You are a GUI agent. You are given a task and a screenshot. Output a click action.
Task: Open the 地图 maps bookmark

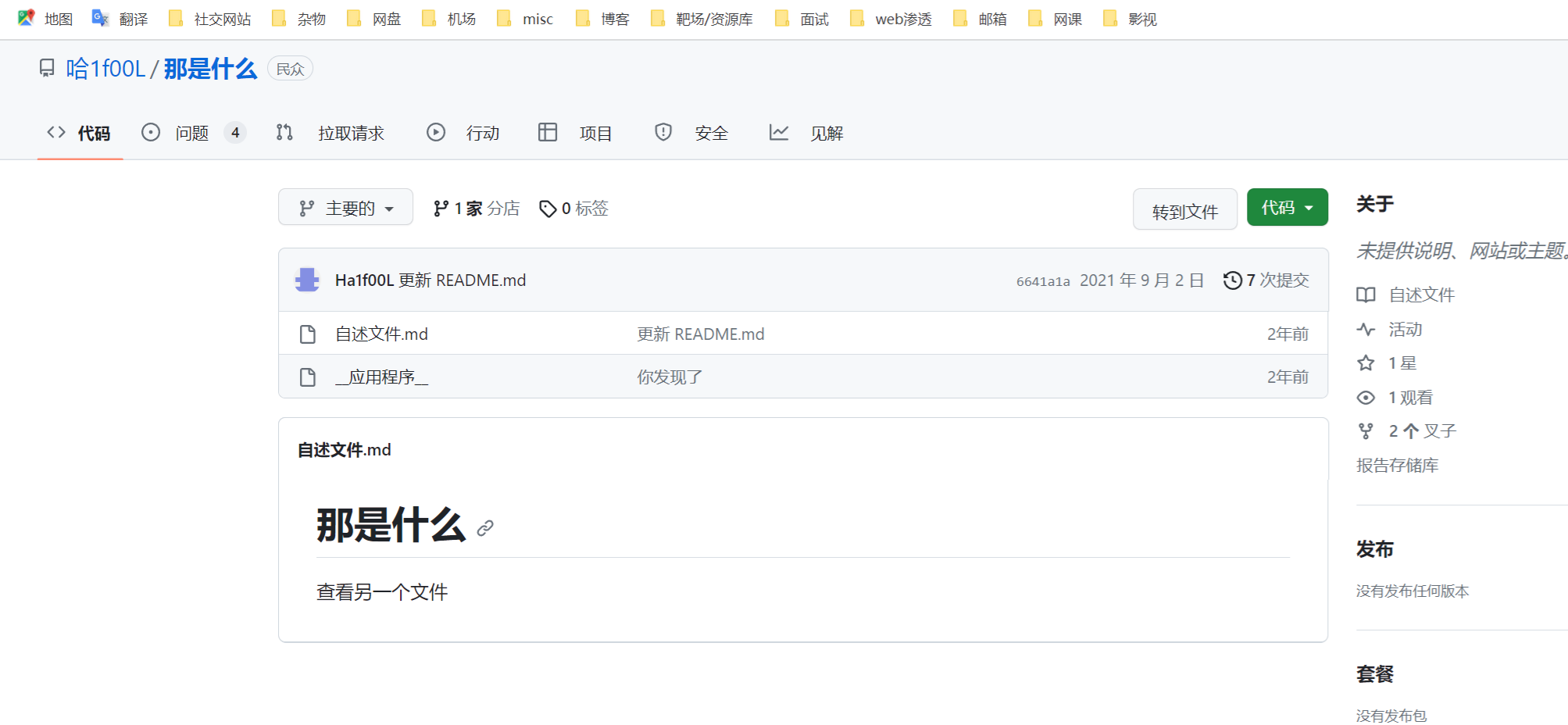[x=45, y=19]
